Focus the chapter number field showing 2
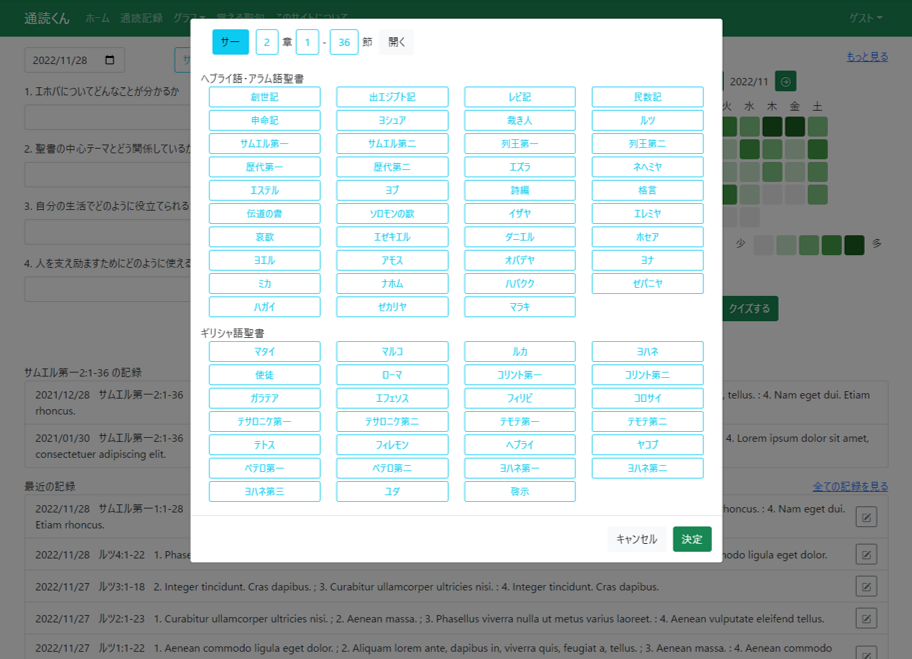 [x=267, y=42]
